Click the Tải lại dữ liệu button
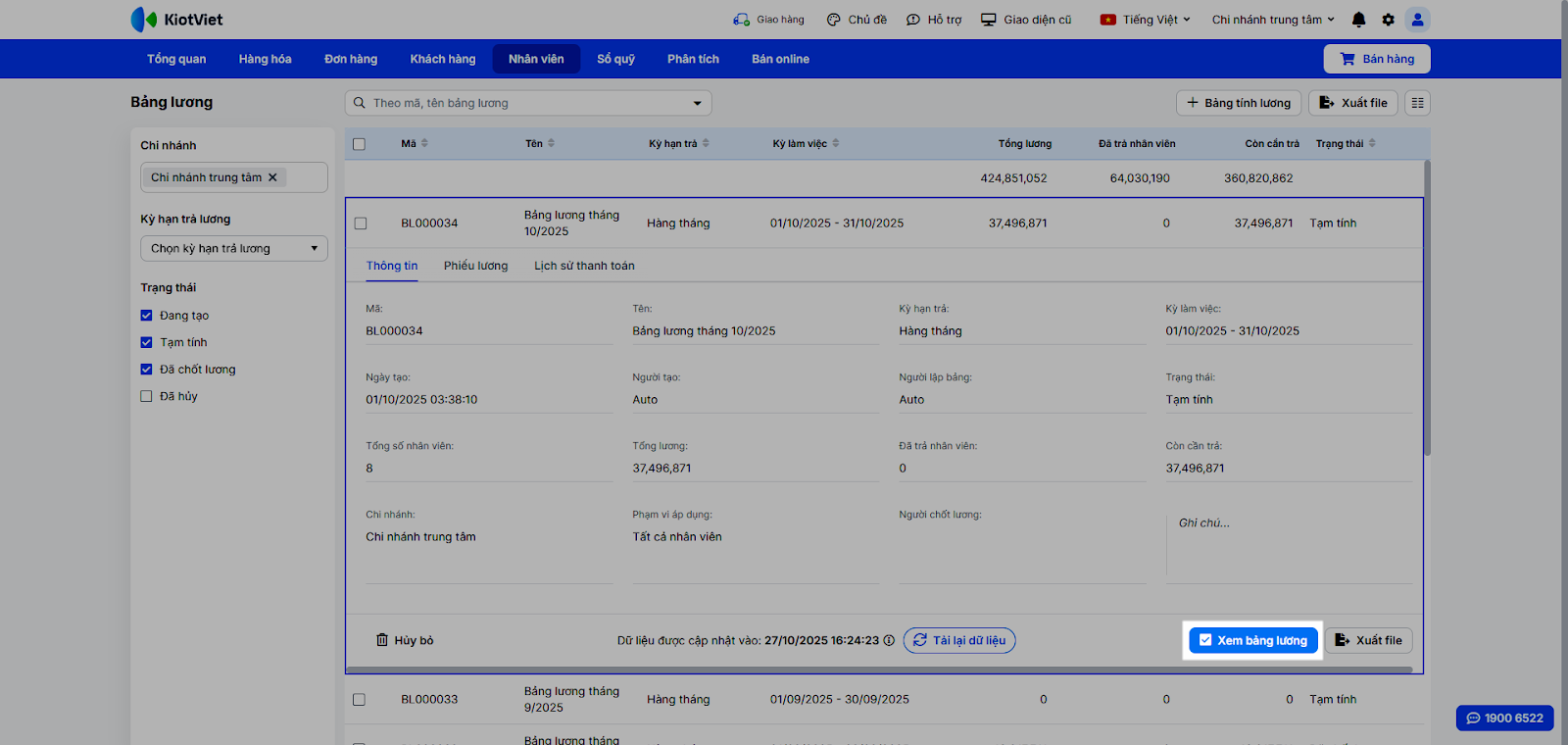Screen dimensions: 1568x745 click(958, 641)
